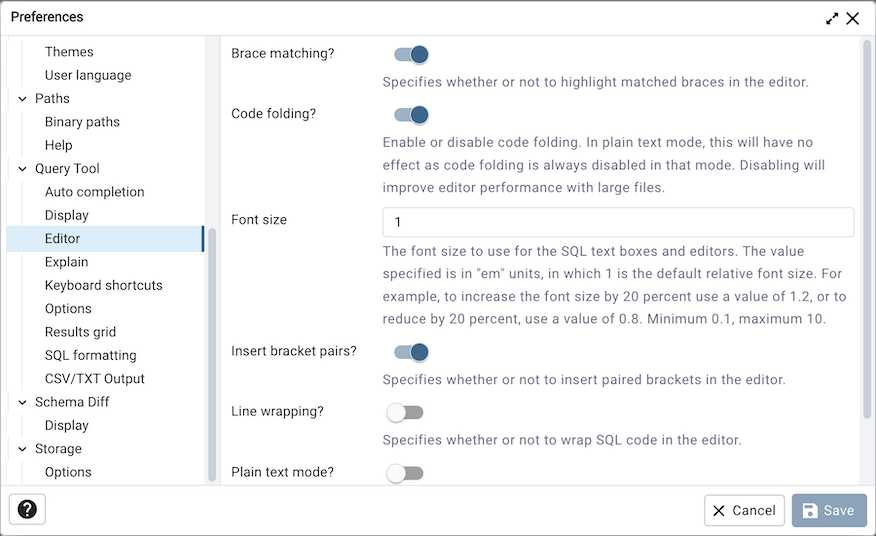The image size is (876, 536).
Task: Click the settings panel vertical scrollbar
Action: tap(866, 230)
